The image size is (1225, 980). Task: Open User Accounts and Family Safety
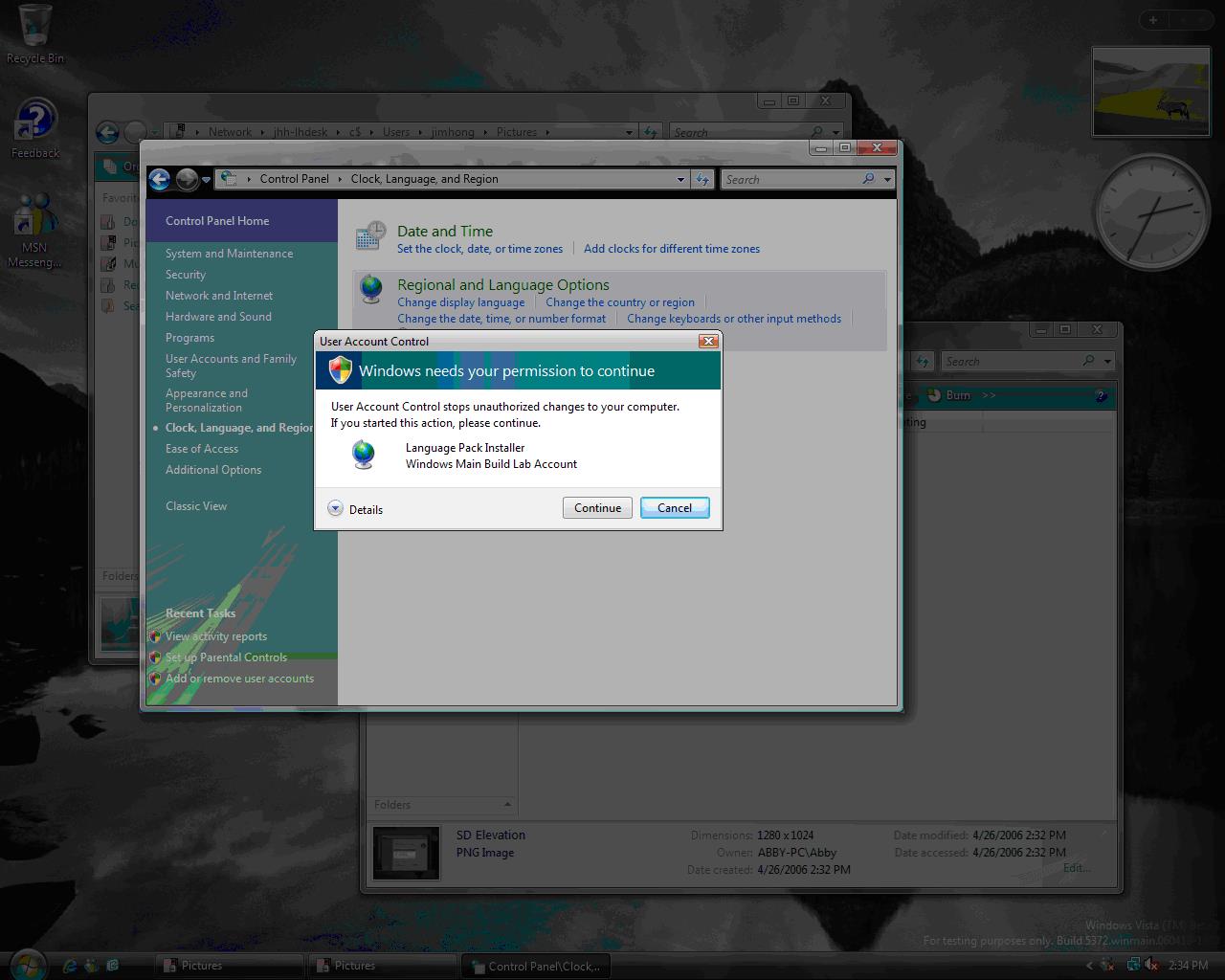(x=231, y=366)
